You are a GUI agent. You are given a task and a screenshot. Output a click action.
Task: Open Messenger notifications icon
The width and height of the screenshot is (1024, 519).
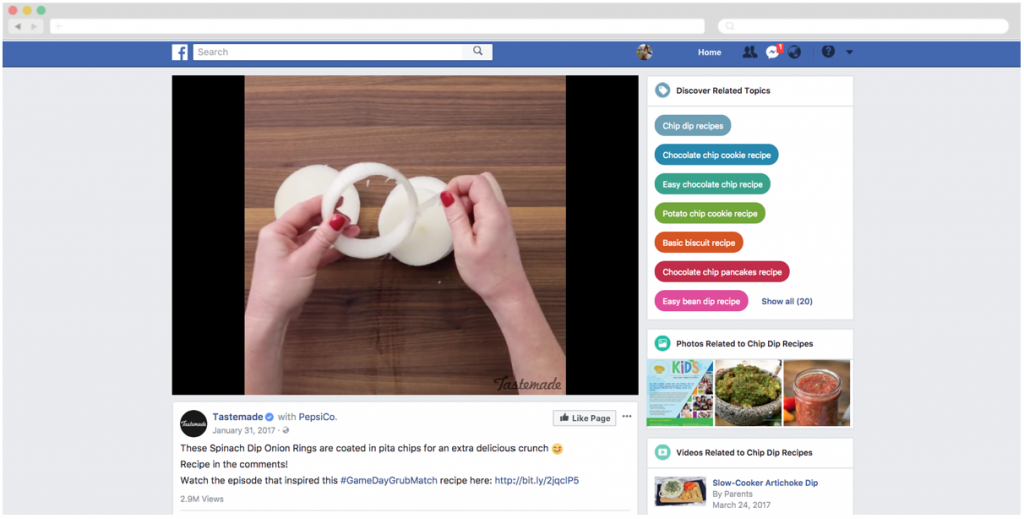[x=773, y=52]
